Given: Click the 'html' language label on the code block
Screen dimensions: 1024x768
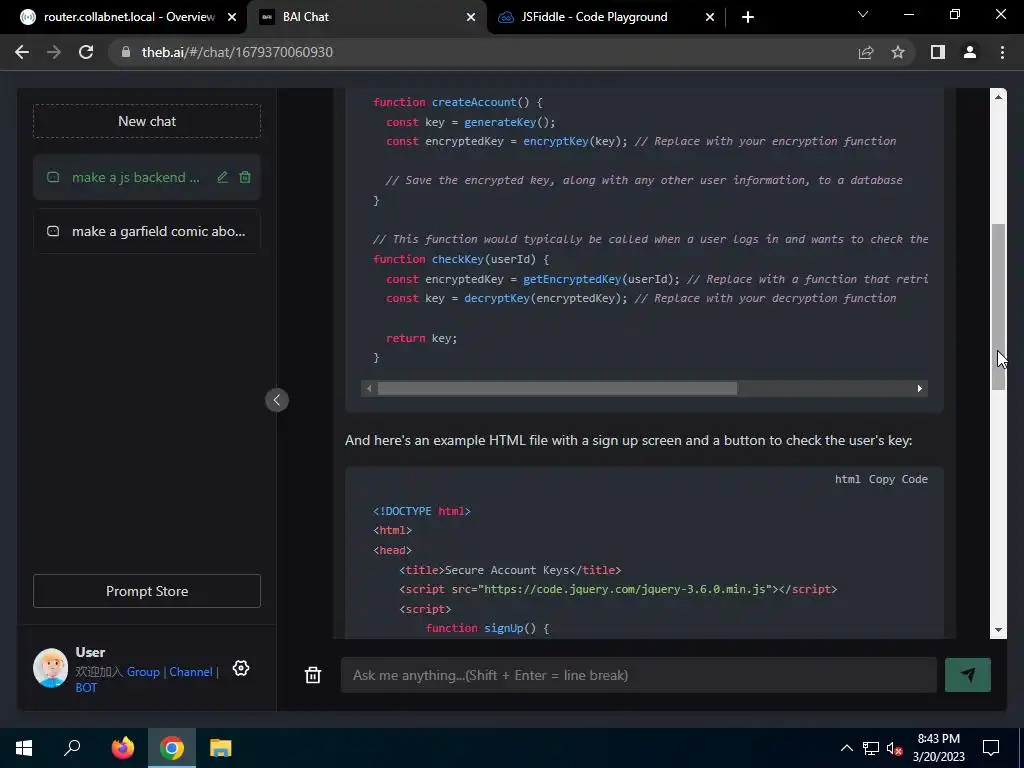Looking at the screenshot, I should [848, 479].
